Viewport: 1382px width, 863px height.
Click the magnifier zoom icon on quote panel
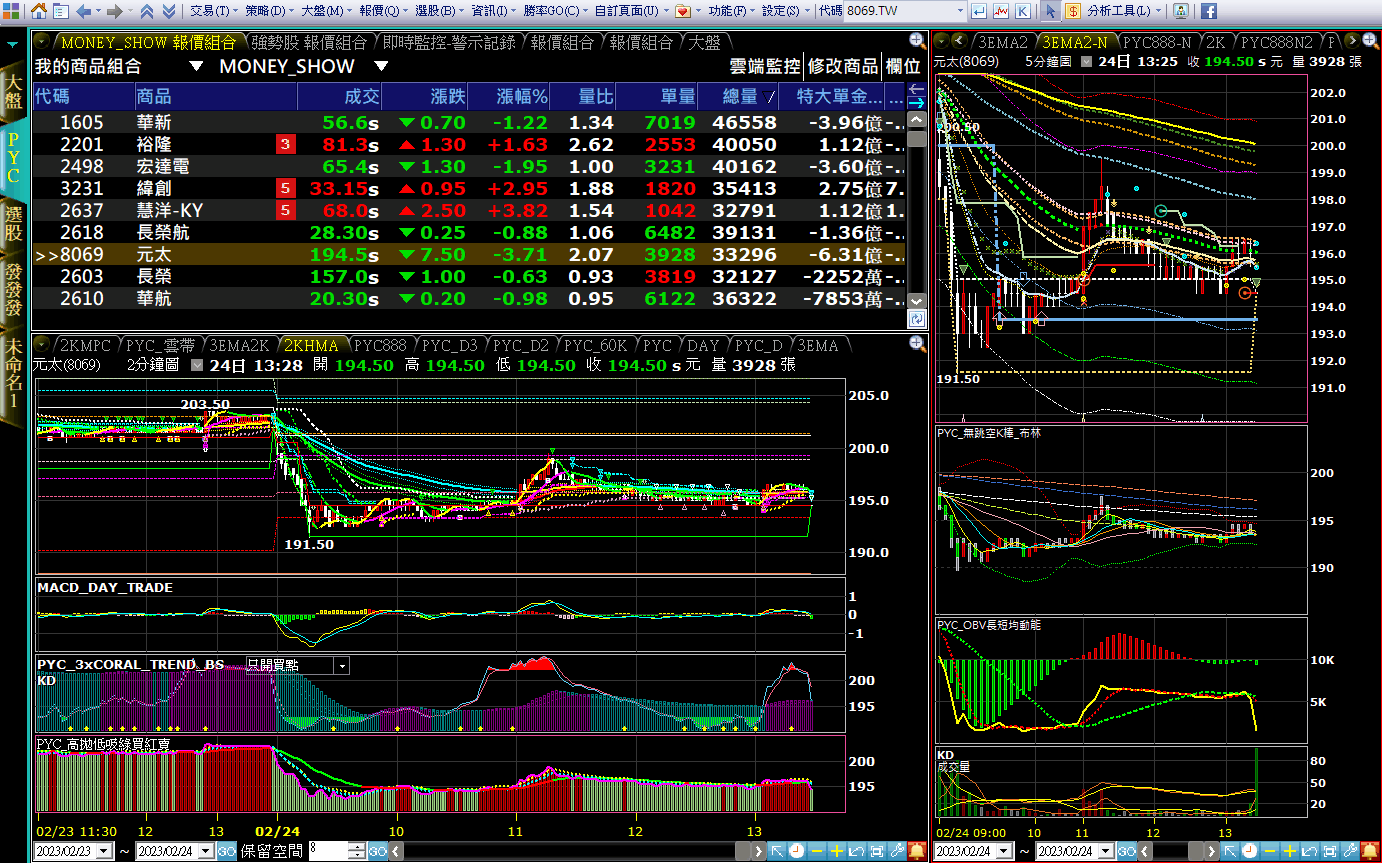tap(916, 41)
